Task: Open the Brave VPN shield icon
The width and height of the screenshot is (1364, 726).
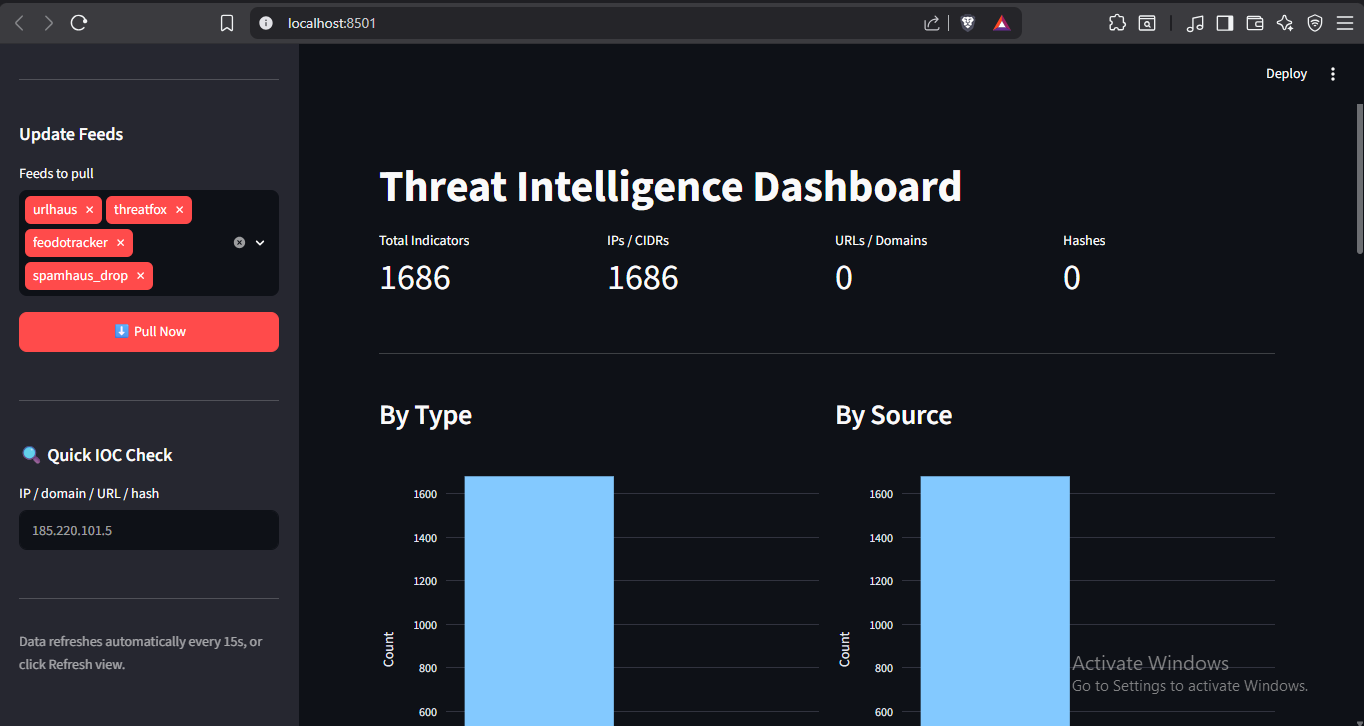Action: pyautogui.click(x=1315, y=23)
